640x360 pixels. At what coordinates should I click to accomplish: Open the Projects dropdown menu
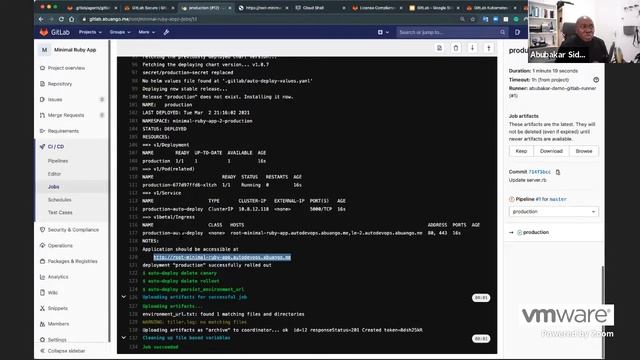tap(90, 32)
